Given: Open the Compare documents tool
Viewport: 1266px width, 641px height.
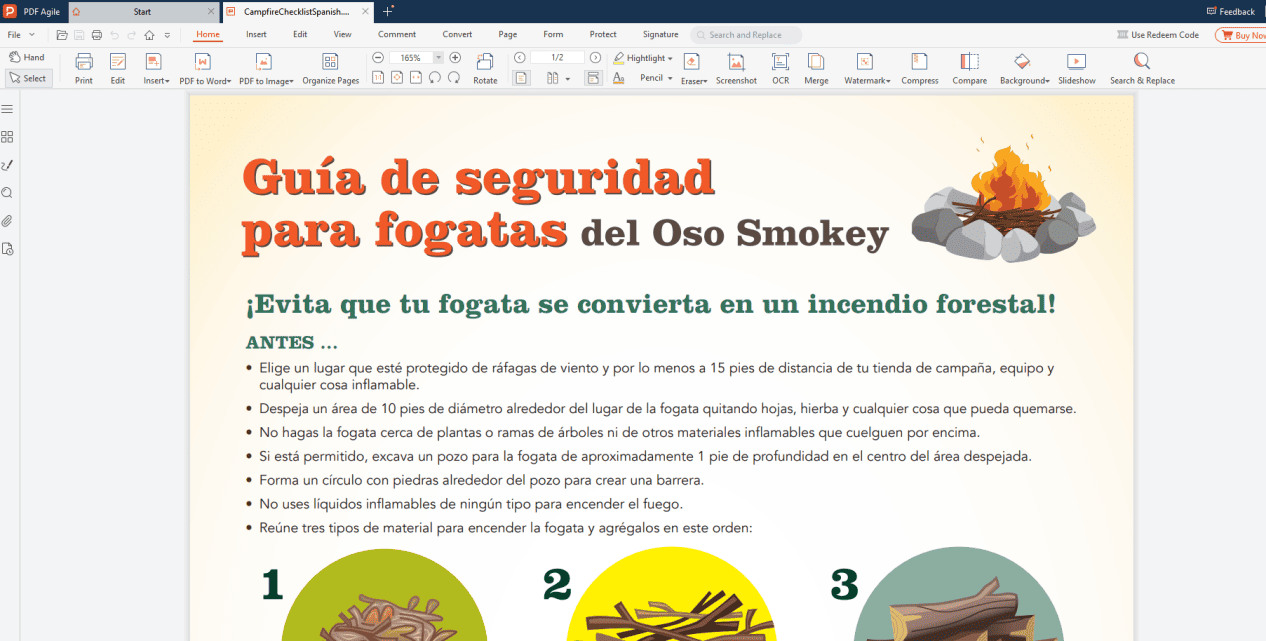Looking at the screenshot, I should point(969,66).
